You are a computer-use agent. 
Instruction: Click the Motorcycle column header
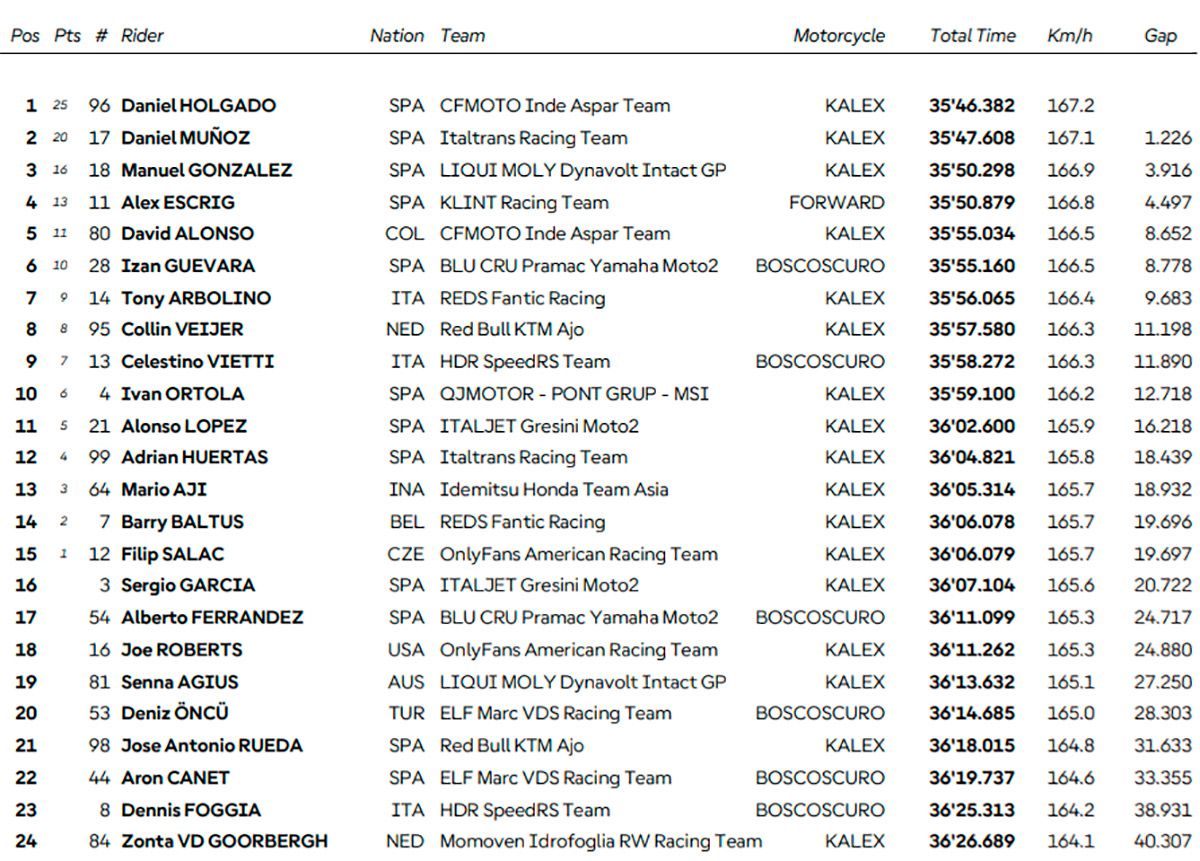(x=839, y=36)
